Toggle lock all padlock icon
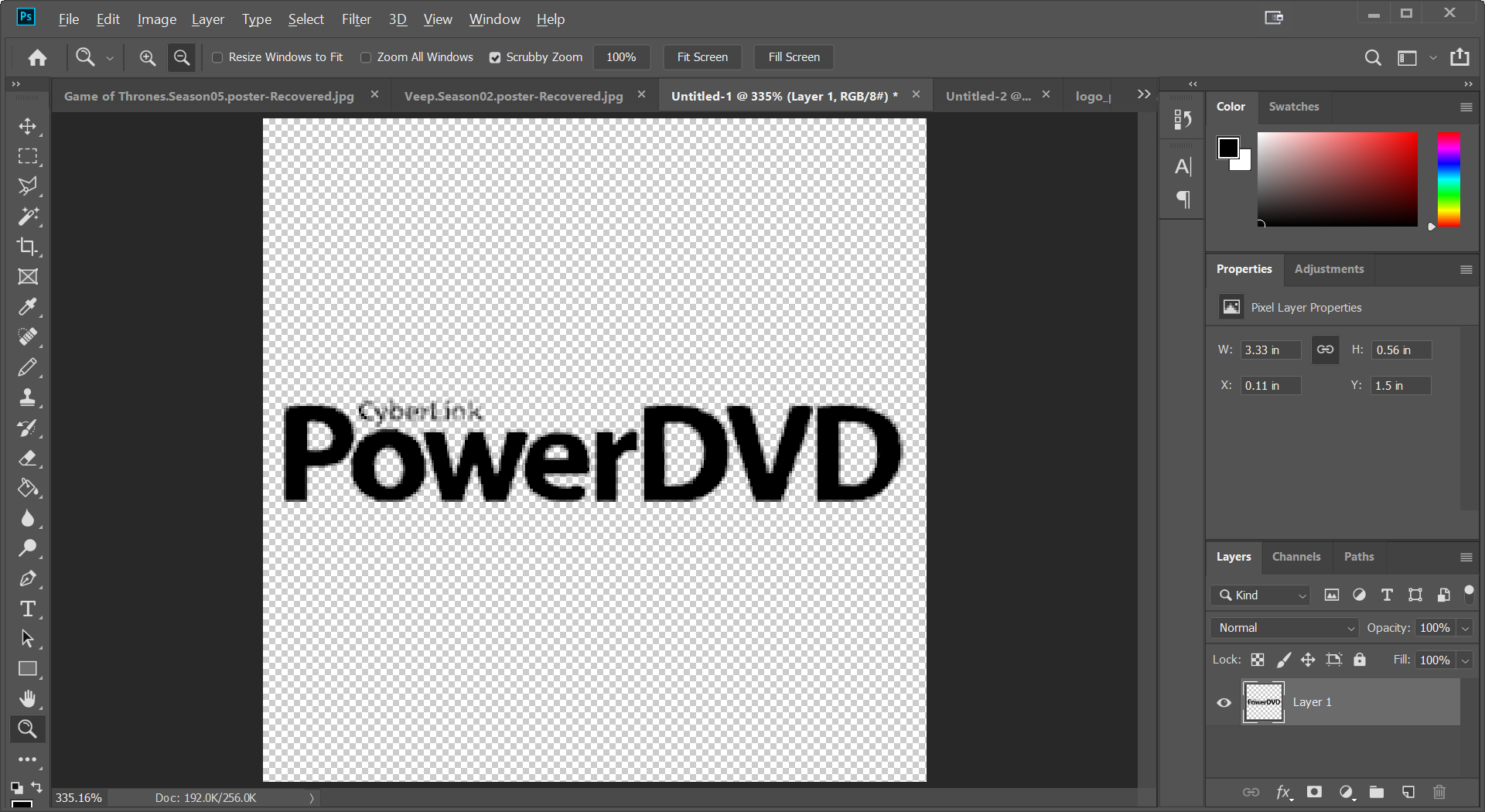Image resolution: width=1485 pixels, height=812 pixels. click(1360, 660)
